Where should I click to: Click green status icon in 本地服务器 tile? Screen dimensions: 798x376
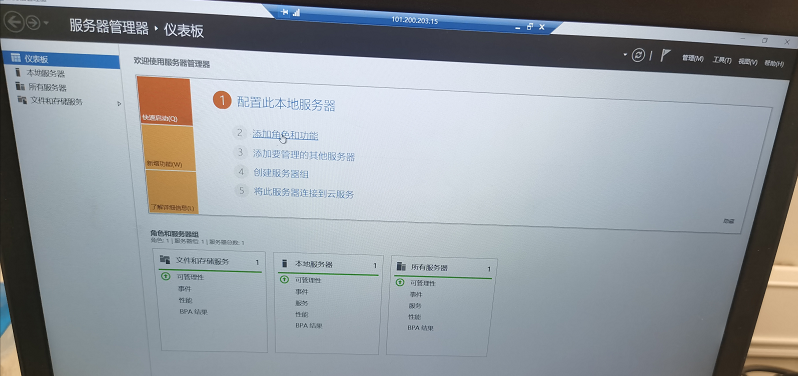(x=284, y=279)
